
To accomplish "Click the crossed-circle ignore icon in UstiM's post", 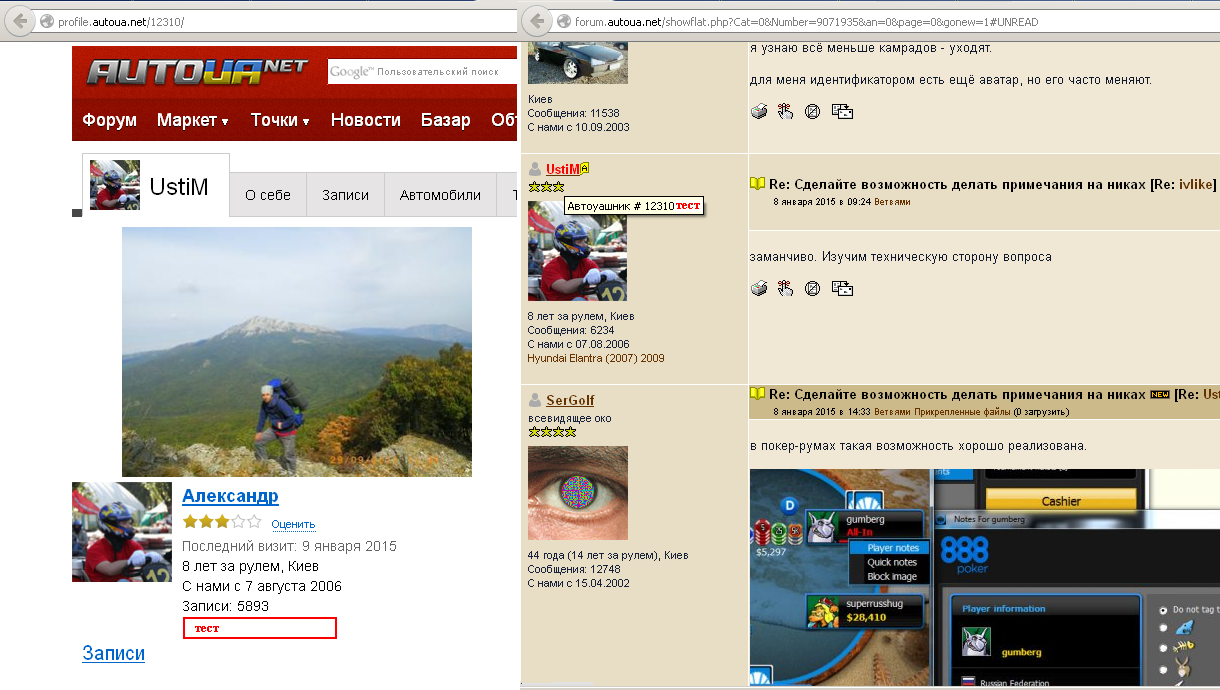I will pos(813,289).
